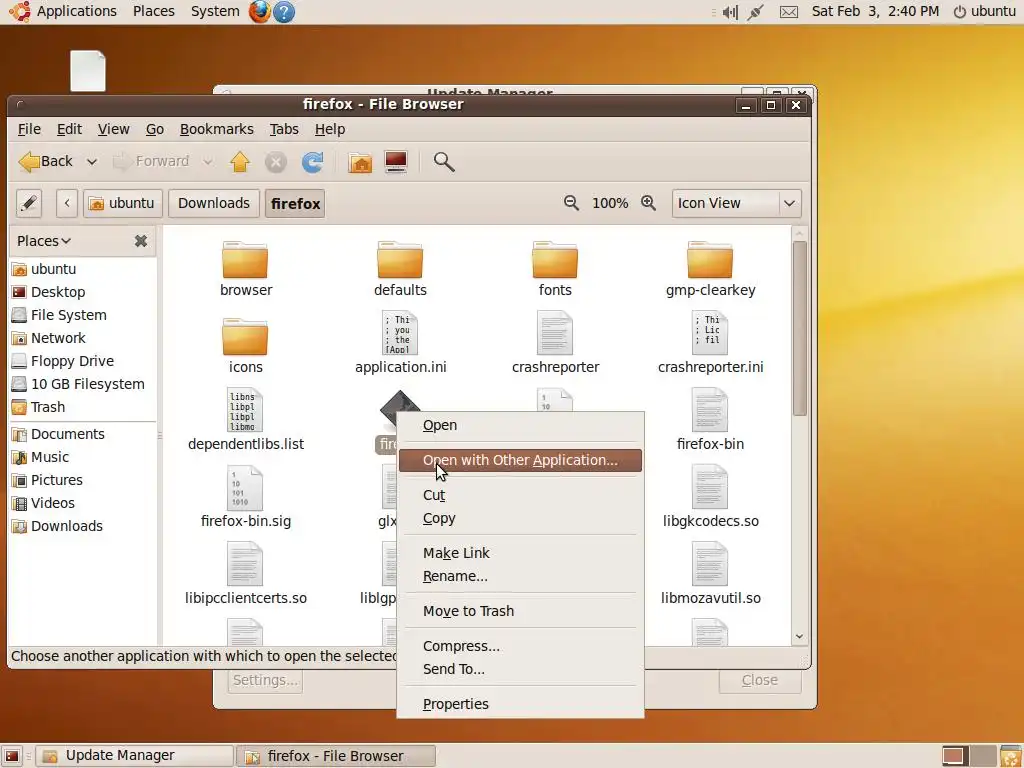1024x768 pixels.
Task: Launch Firefox from the top panel
Action: 260,11
